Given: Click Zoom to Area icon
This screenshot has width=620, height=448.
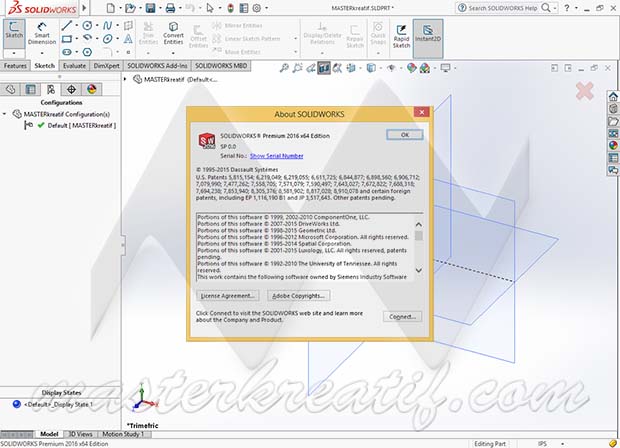Looking at the screenshot, I should pos(297,68).
